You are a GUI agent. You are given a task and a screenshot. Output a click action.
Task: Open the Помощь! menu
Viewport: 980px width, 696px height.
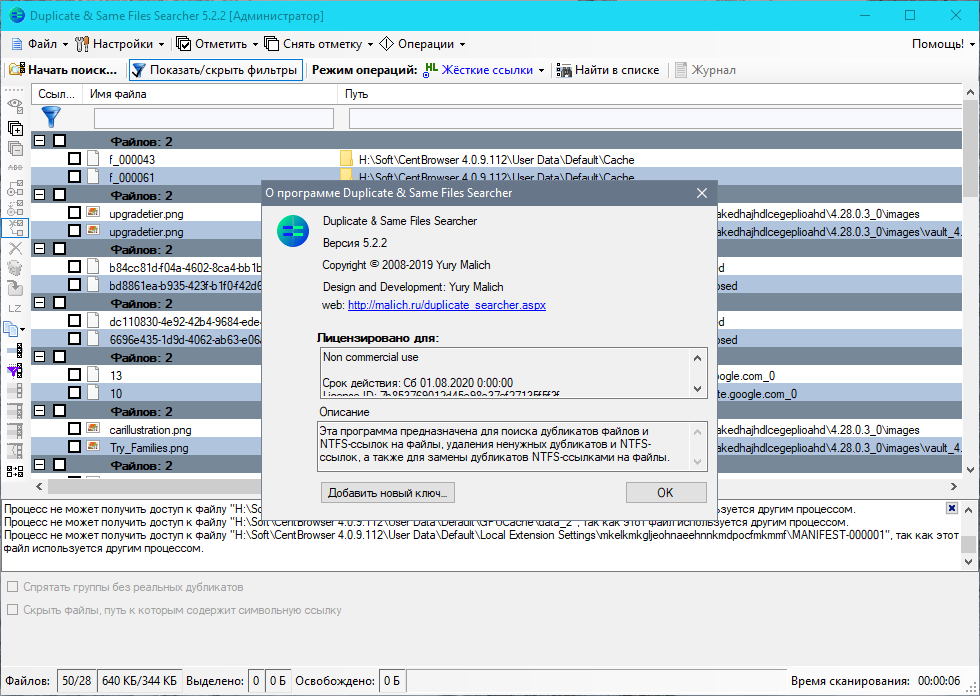coord(938,44)
